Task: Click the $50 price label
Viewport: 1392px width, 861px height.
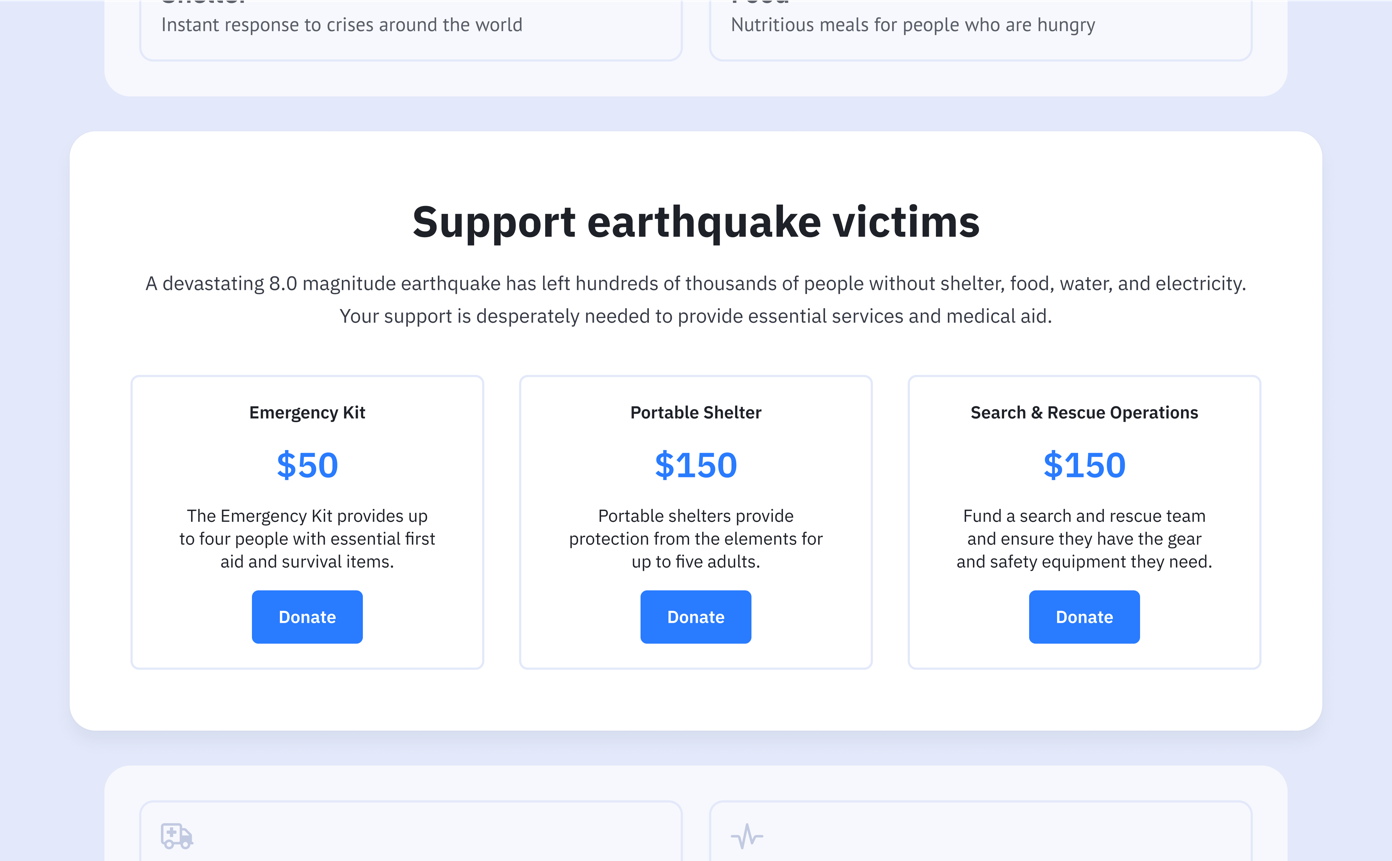Action: pyautogui.click(x=307, y=465)
